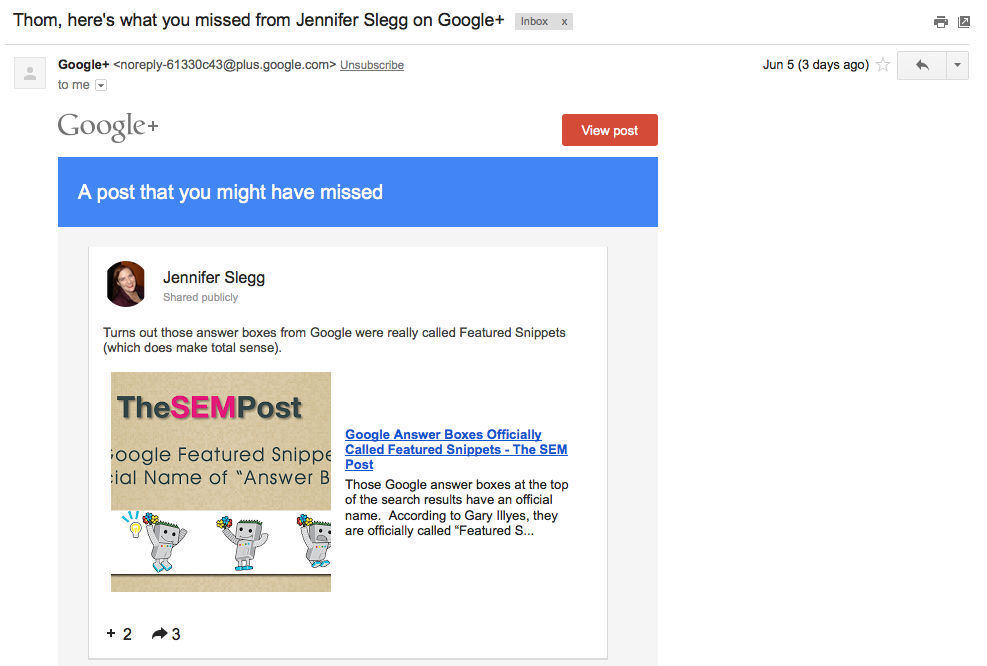The image size is (987, 666).
Task: Click the Google+ logo in the email
Action: [108, 128]
